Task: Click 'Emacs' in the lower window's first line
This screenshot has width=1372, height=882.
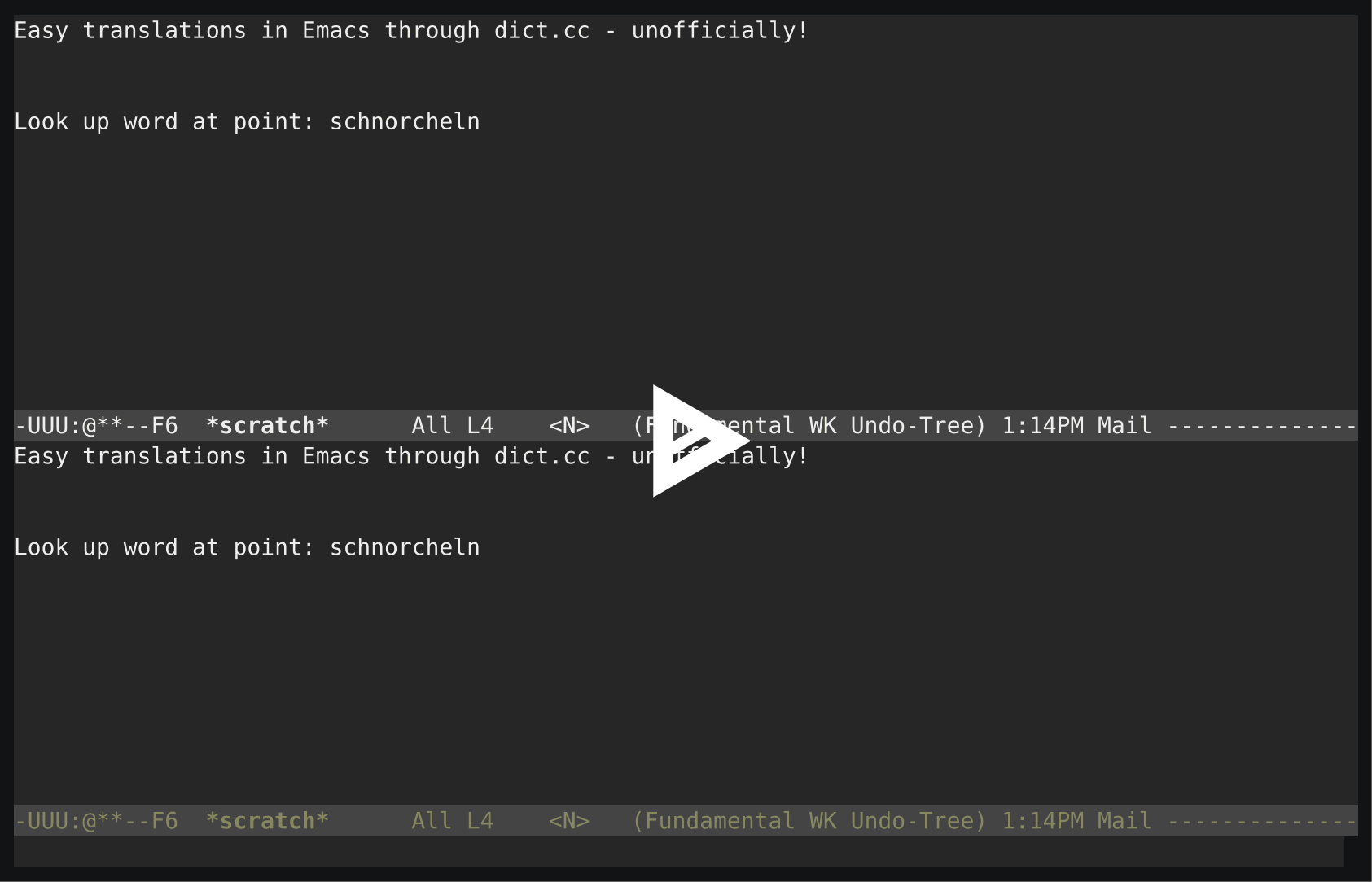Action: coord(336,457)
